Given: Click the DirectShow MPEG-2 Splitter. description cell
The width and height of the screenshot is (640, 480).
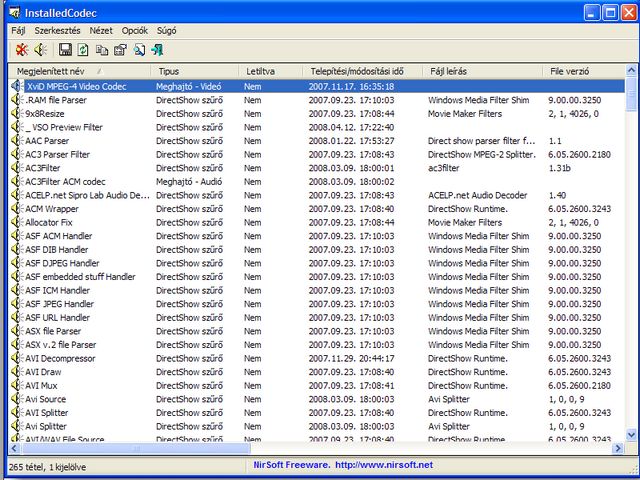Looking at the screenshot, I should tap(482, 154).
